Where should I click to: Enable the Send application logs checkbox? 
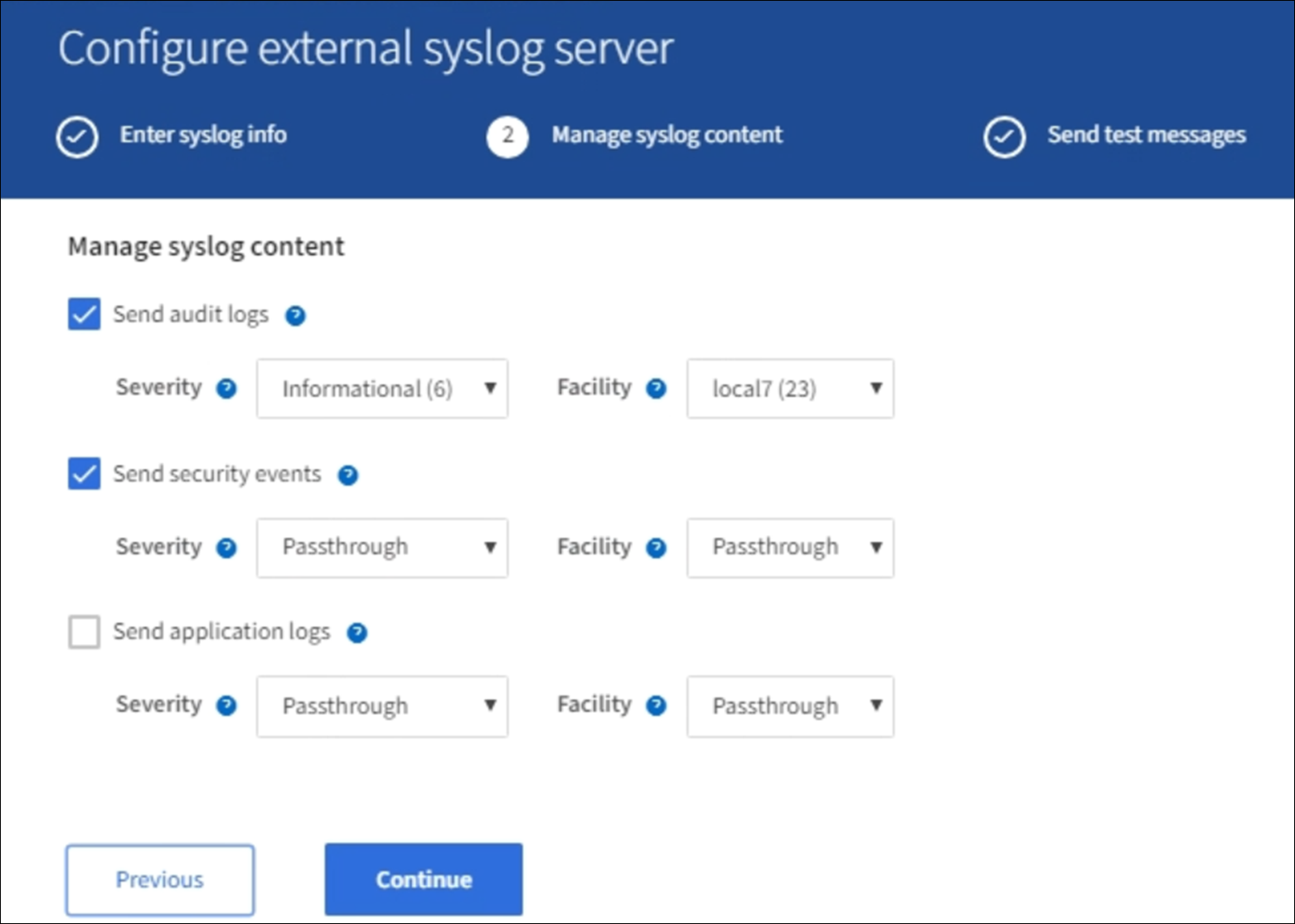pyautogui.click(x=85, y=632)
